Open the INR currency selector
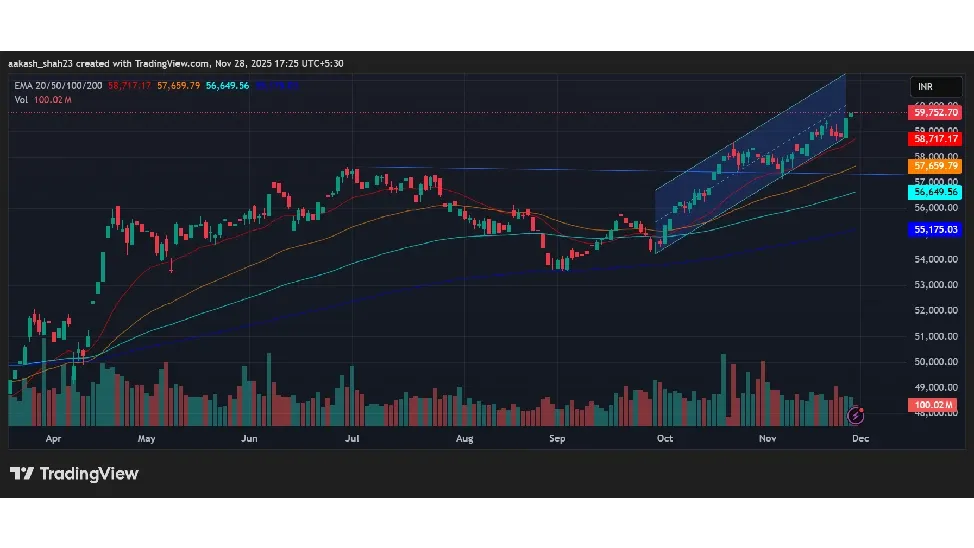Screen dimensions: 974x548 pos(927,87)
